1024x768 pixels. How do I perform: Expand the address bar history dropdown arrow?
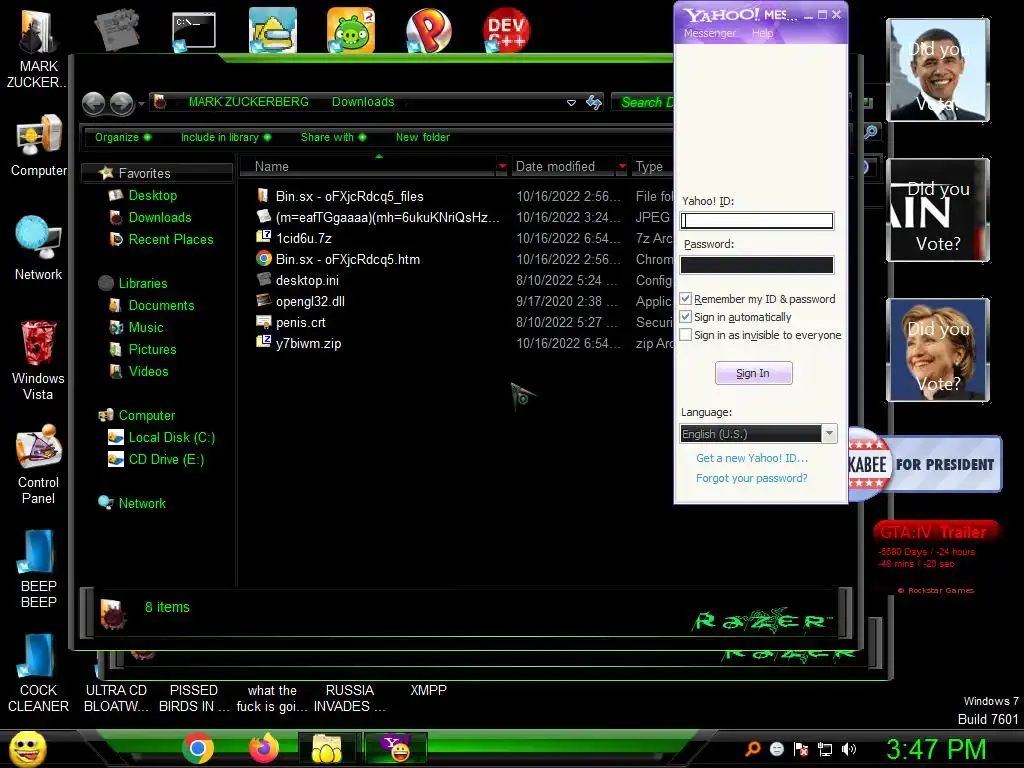click(571, 103)
